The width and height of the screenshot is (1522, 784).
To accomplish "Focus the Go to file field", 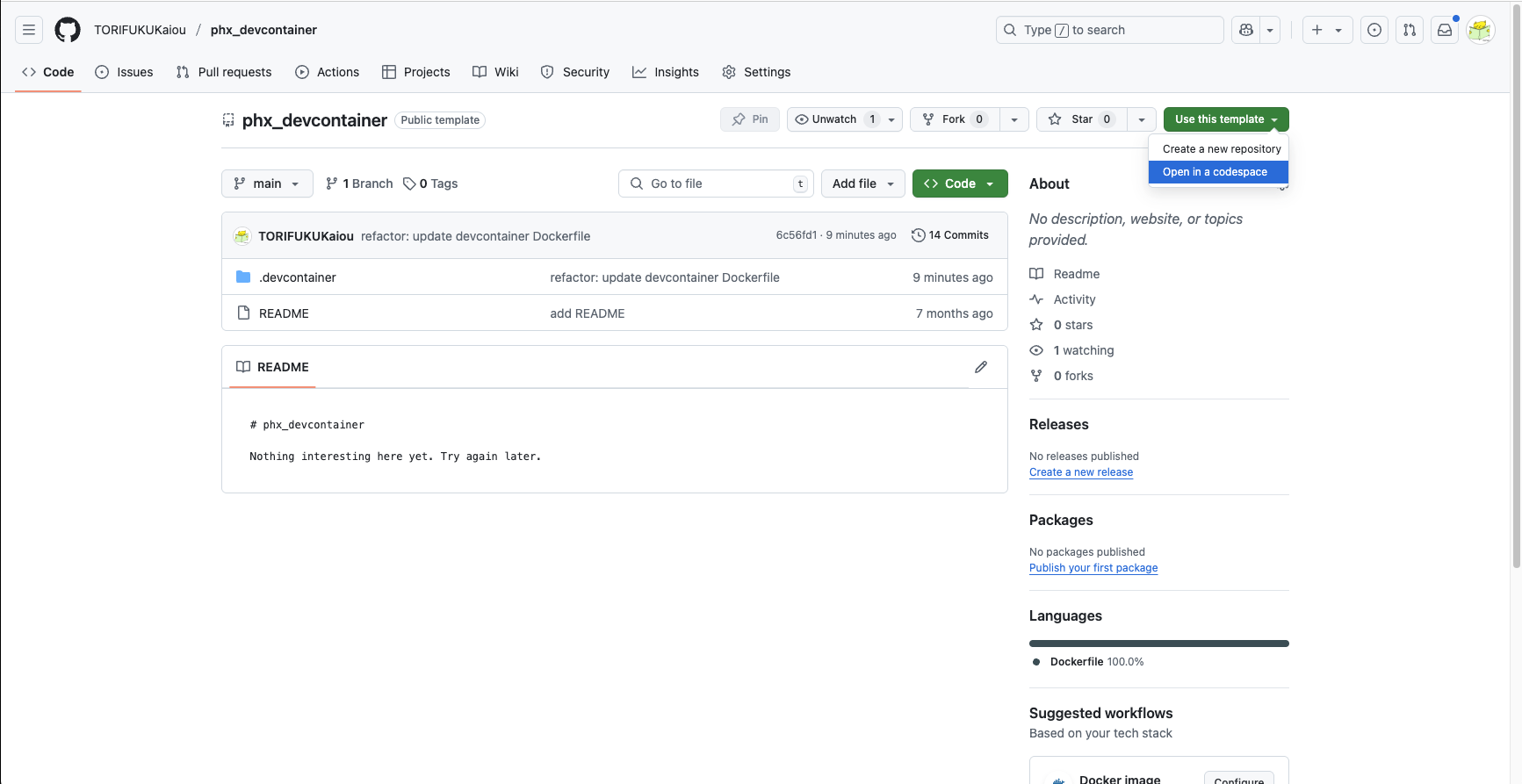I will (716, 183).
